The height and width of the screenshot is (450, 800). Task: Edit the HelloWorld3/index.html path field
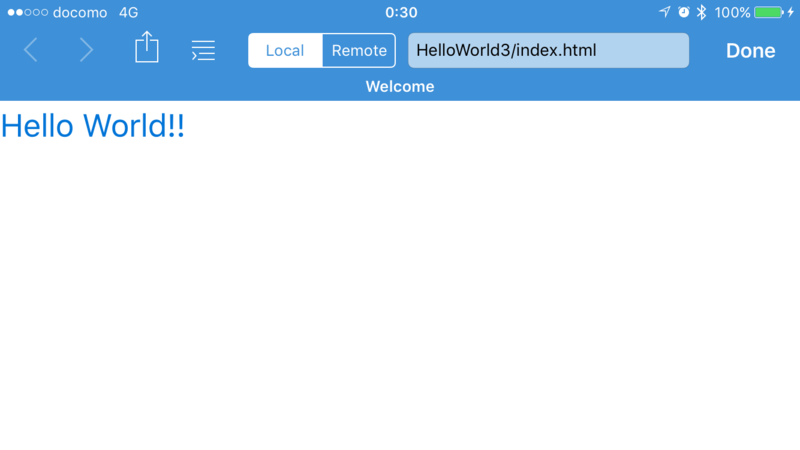548,51
